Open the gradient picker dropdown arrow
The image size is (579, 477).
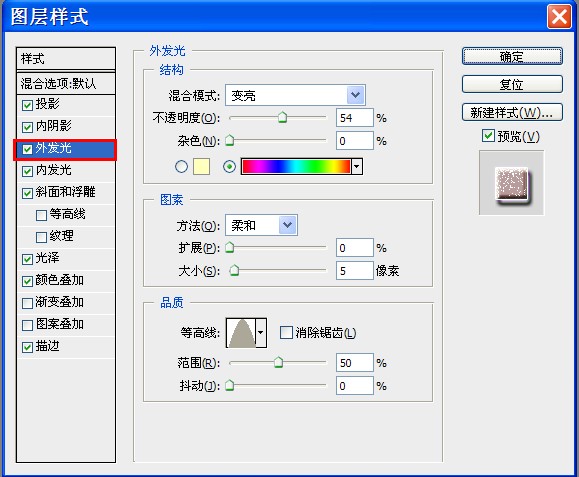tap(357, 167)
